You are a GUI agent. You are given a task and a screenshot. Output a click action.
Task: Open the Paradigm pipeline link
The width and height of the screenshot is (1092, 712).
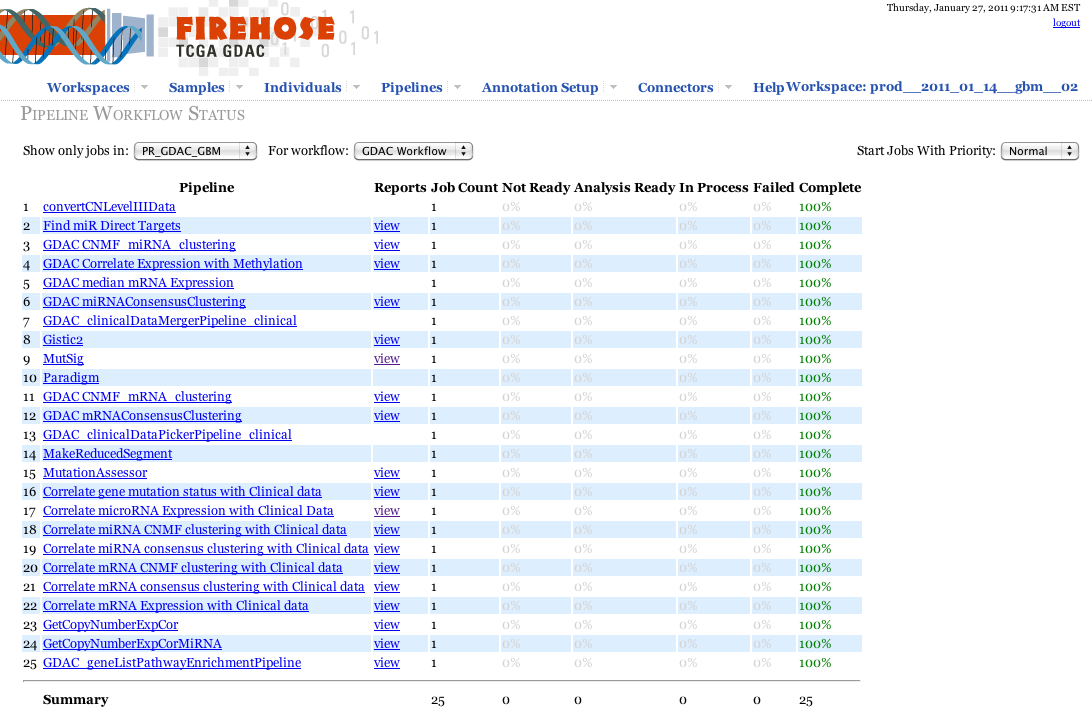[x=71, y=378]
